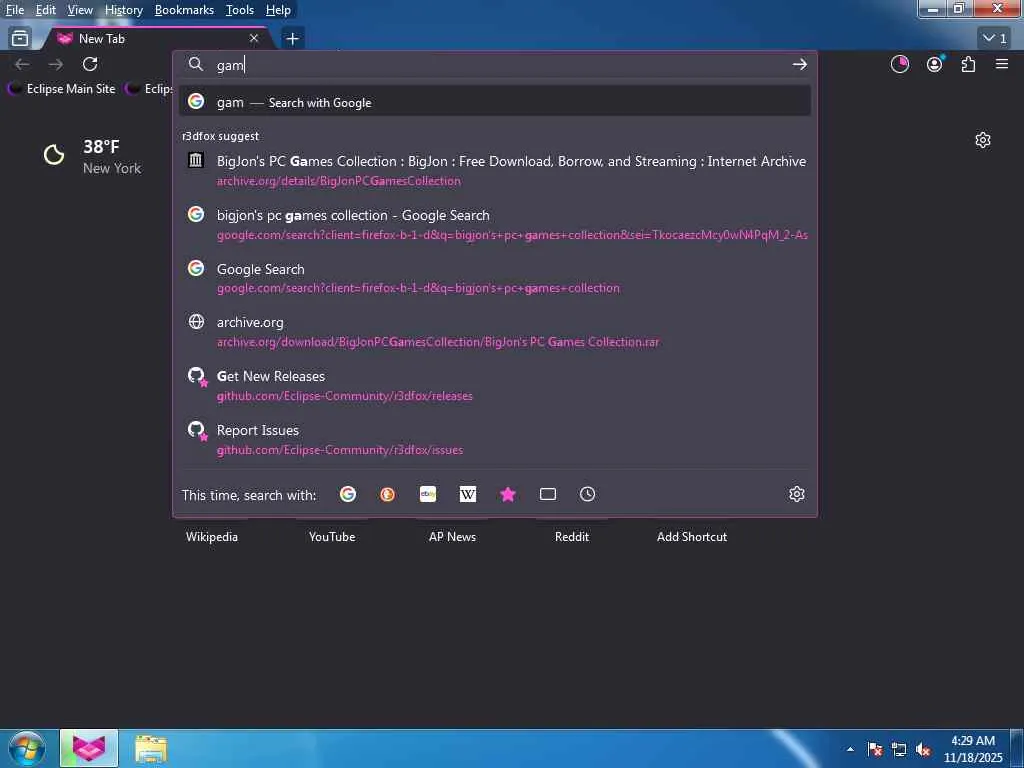Open BigJon's PC Games Collection Internet Archive result
The image size is (1024, 768).
tap(495, 170)
